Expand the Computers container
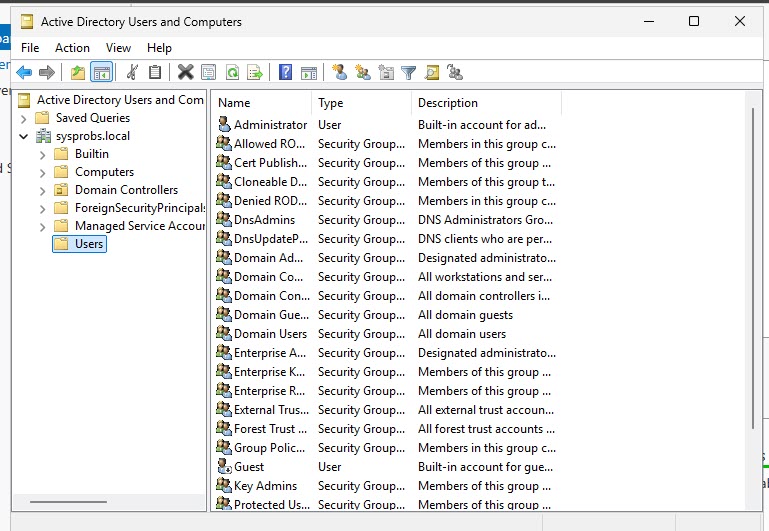The width and height of the screenshot is (769, 531). tap(43, 173)
